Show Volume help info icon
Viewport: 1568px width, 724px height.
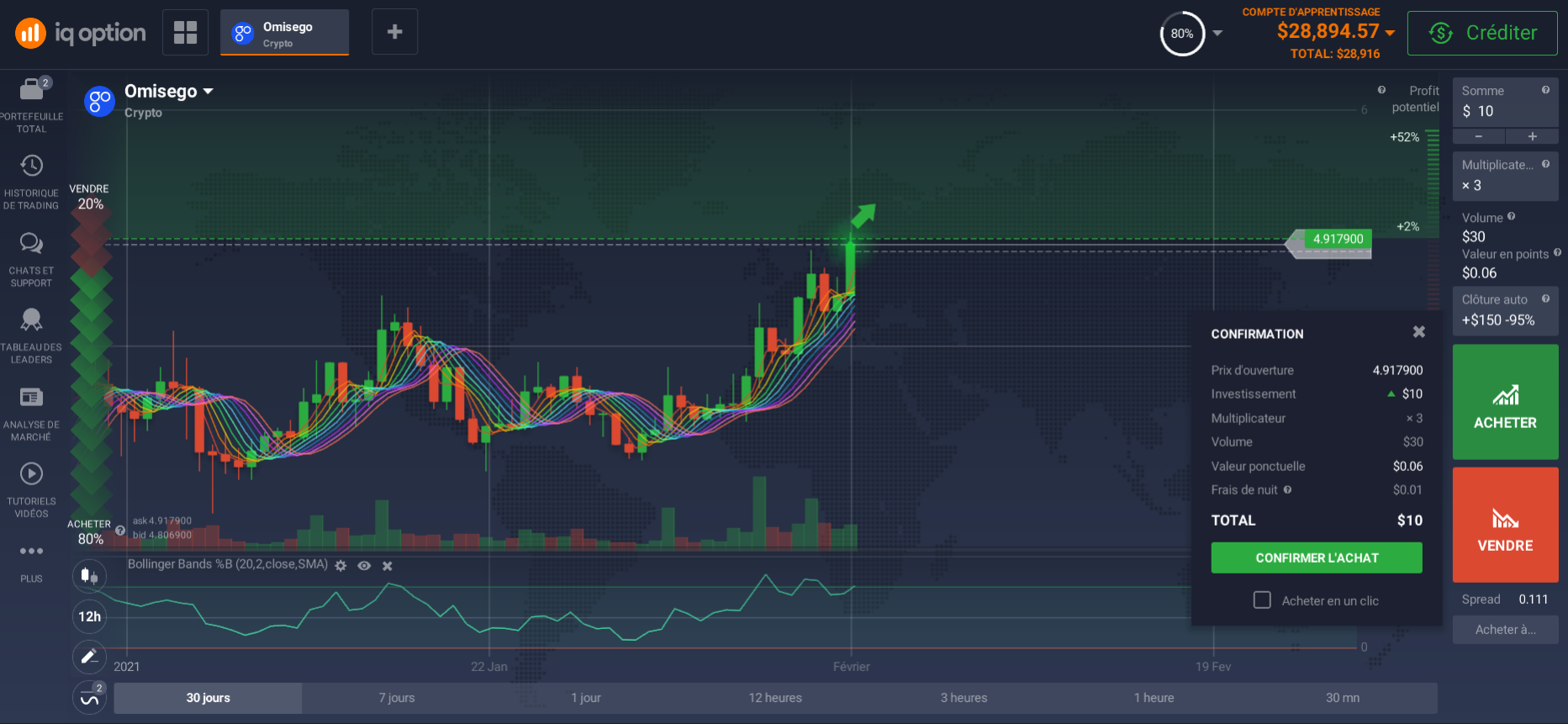coord(1511,216)
